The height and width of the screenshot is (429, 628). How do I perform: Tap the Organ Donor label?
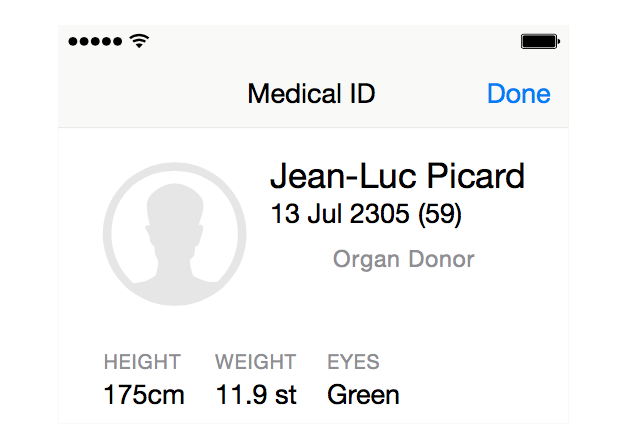point(403,260)
